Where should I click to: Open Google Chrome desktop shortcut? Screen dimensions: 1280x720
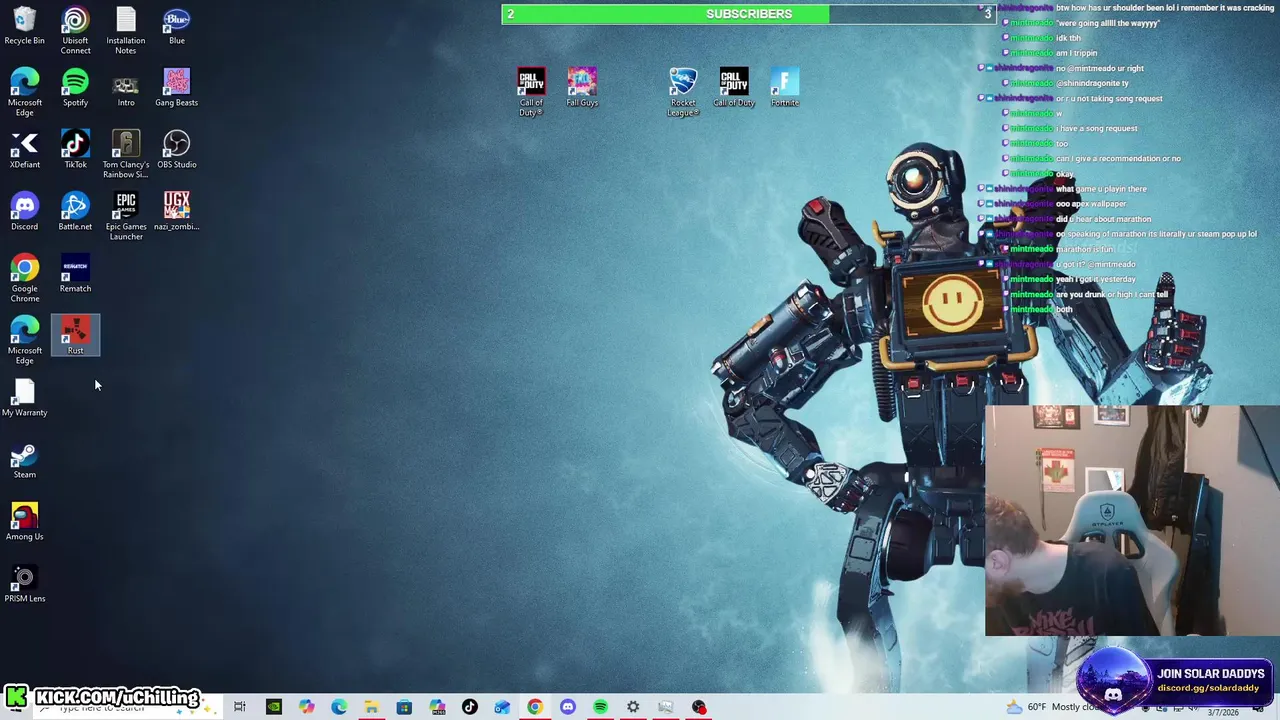(25, 279)
